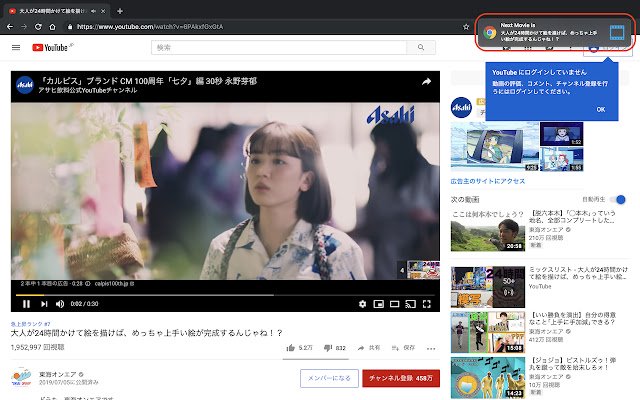Open new browser tab with plus
Viewport: 640px width, 400px height.
coord(120,11)
